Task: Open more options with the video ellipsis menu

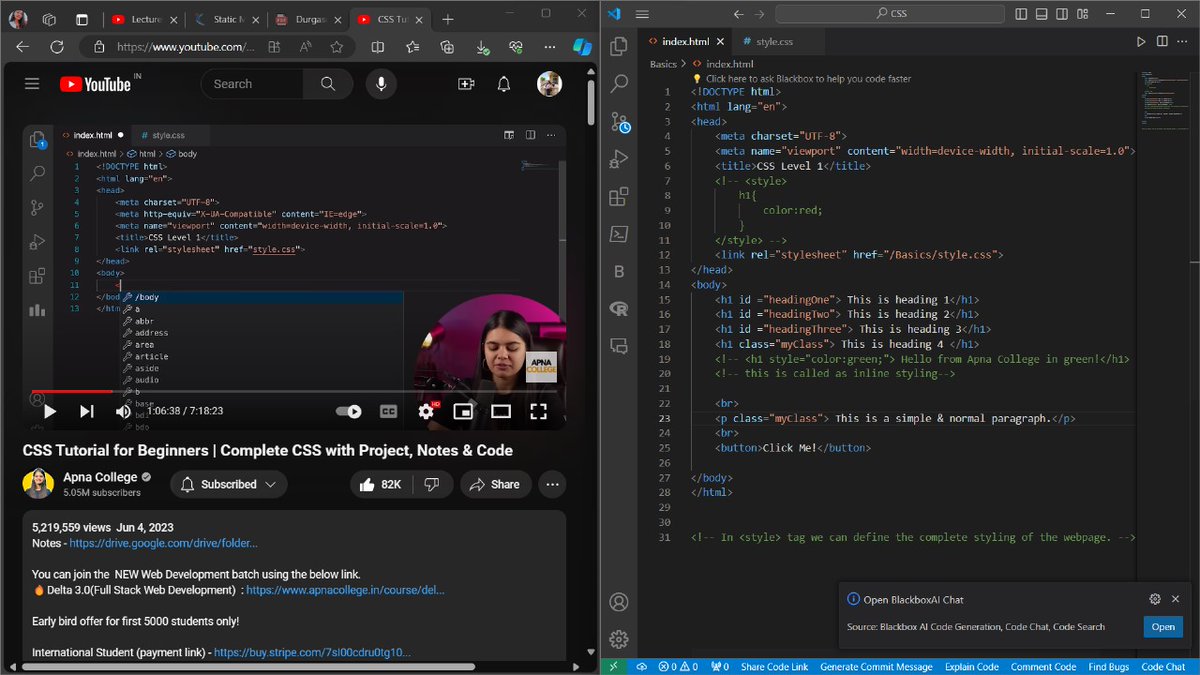Action: pos(552,484)
